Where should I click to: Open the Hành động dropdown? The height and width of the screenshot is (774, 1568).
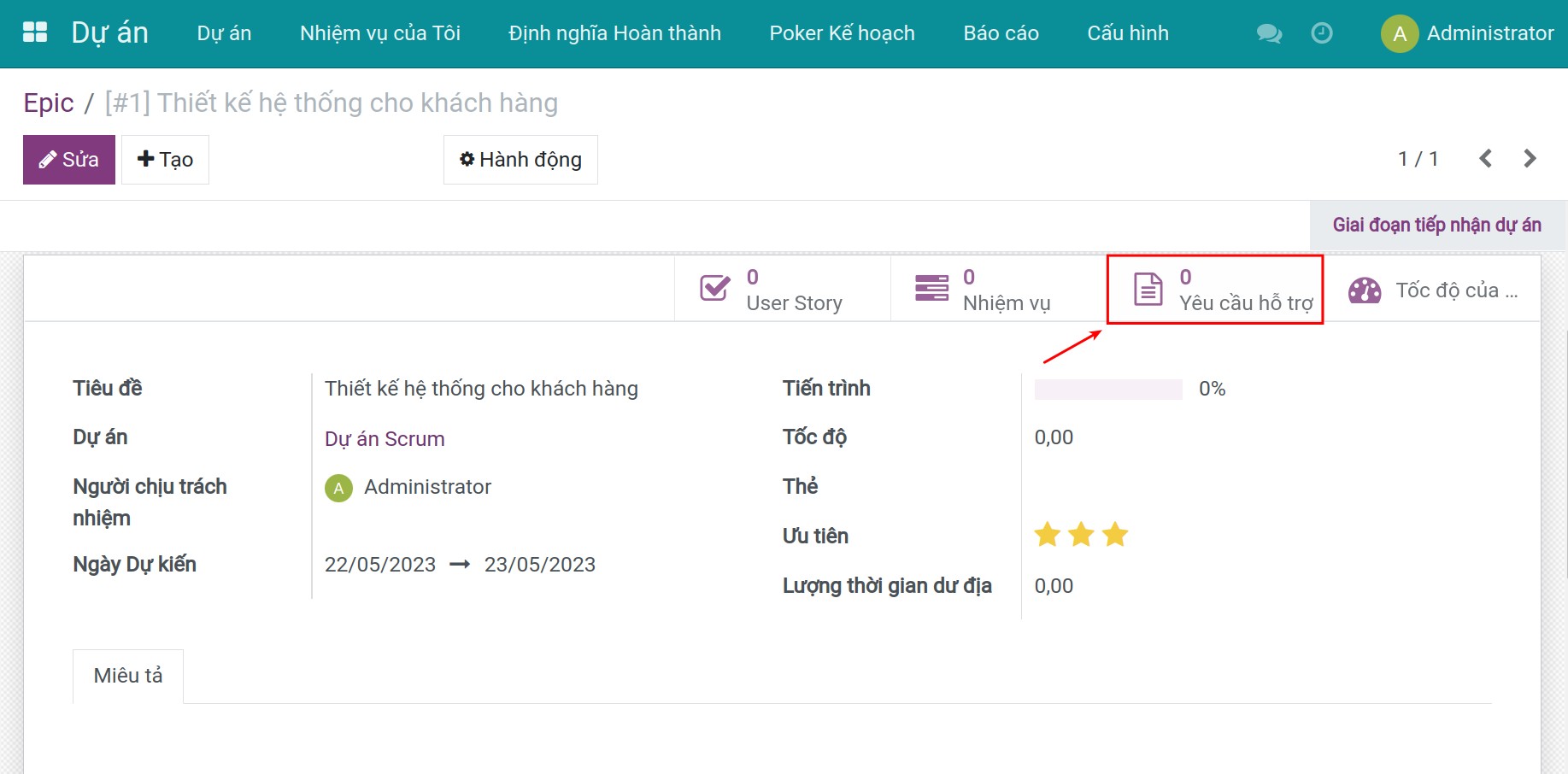[520, 159]
